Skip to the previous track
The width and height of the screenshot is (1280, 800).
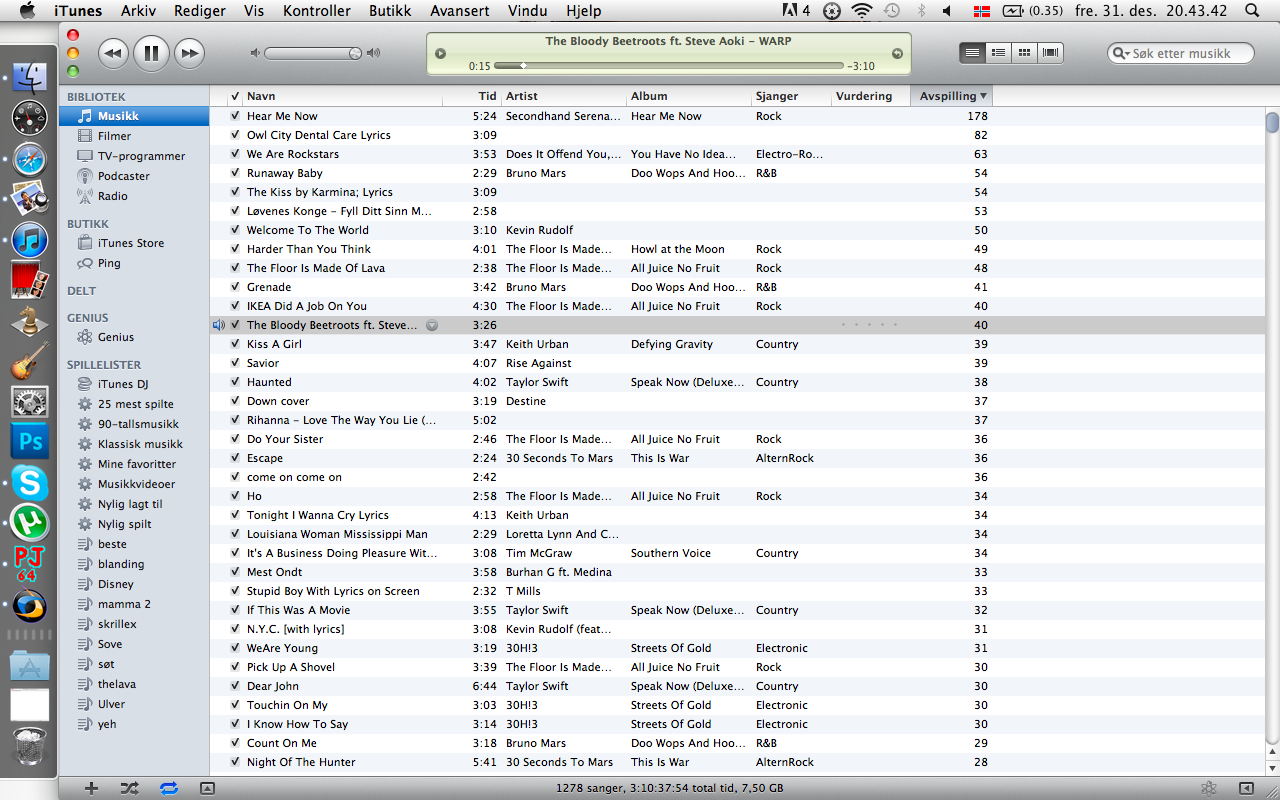pyautogui.click(x=113, y=53)
